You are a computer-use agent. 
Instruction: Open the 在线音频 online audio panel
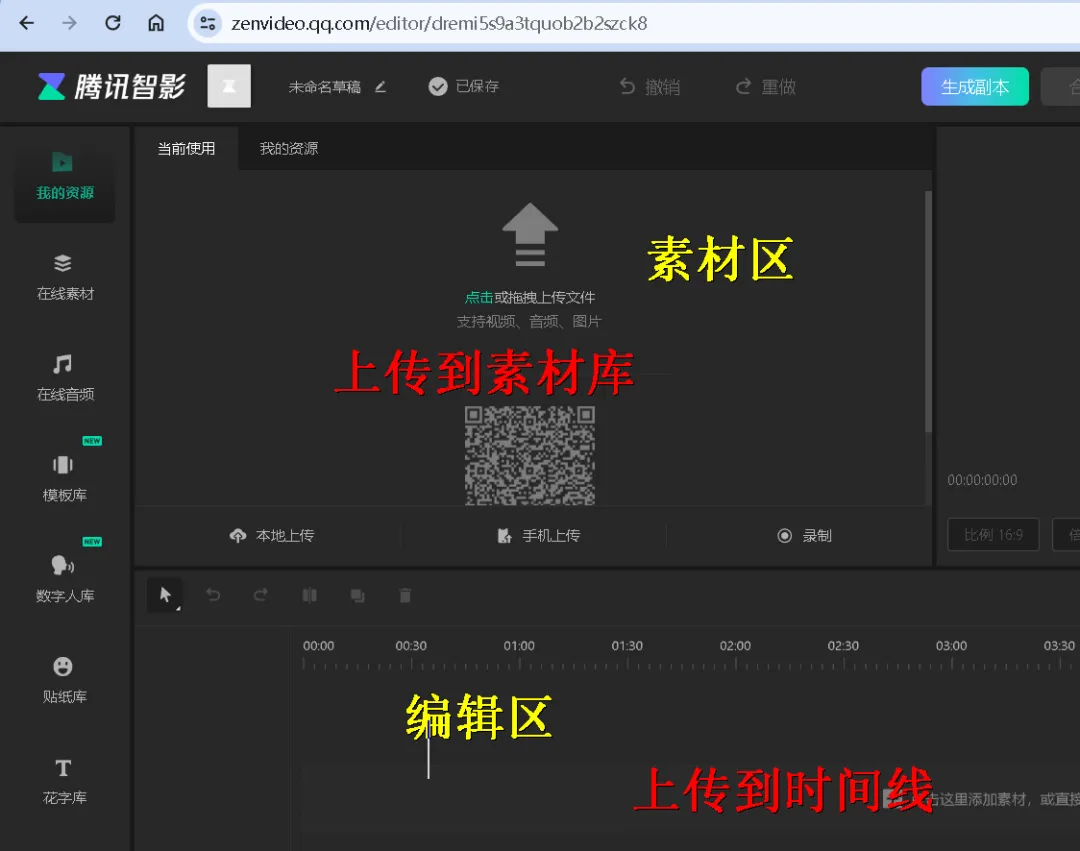63,378
